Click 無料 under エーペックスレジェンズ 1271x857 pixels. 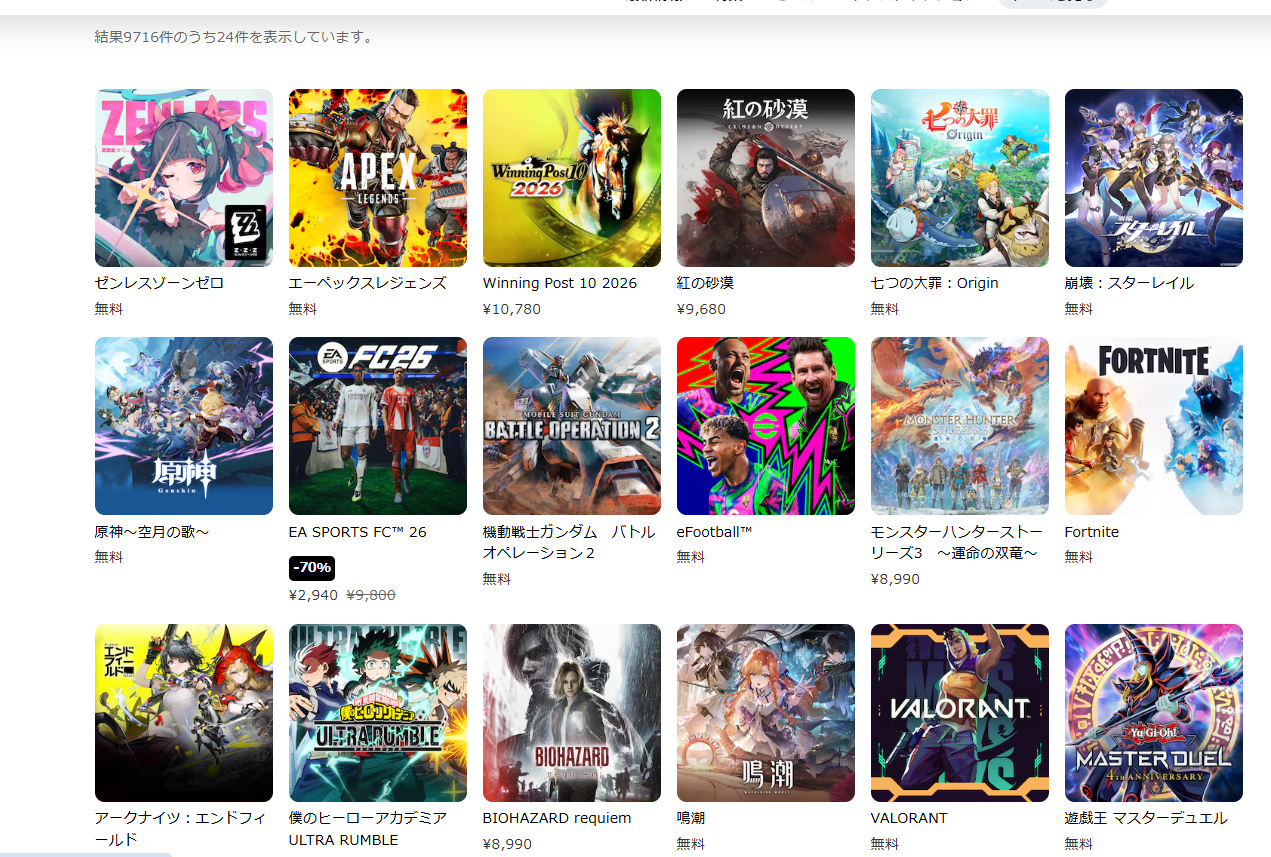[303, 309]
